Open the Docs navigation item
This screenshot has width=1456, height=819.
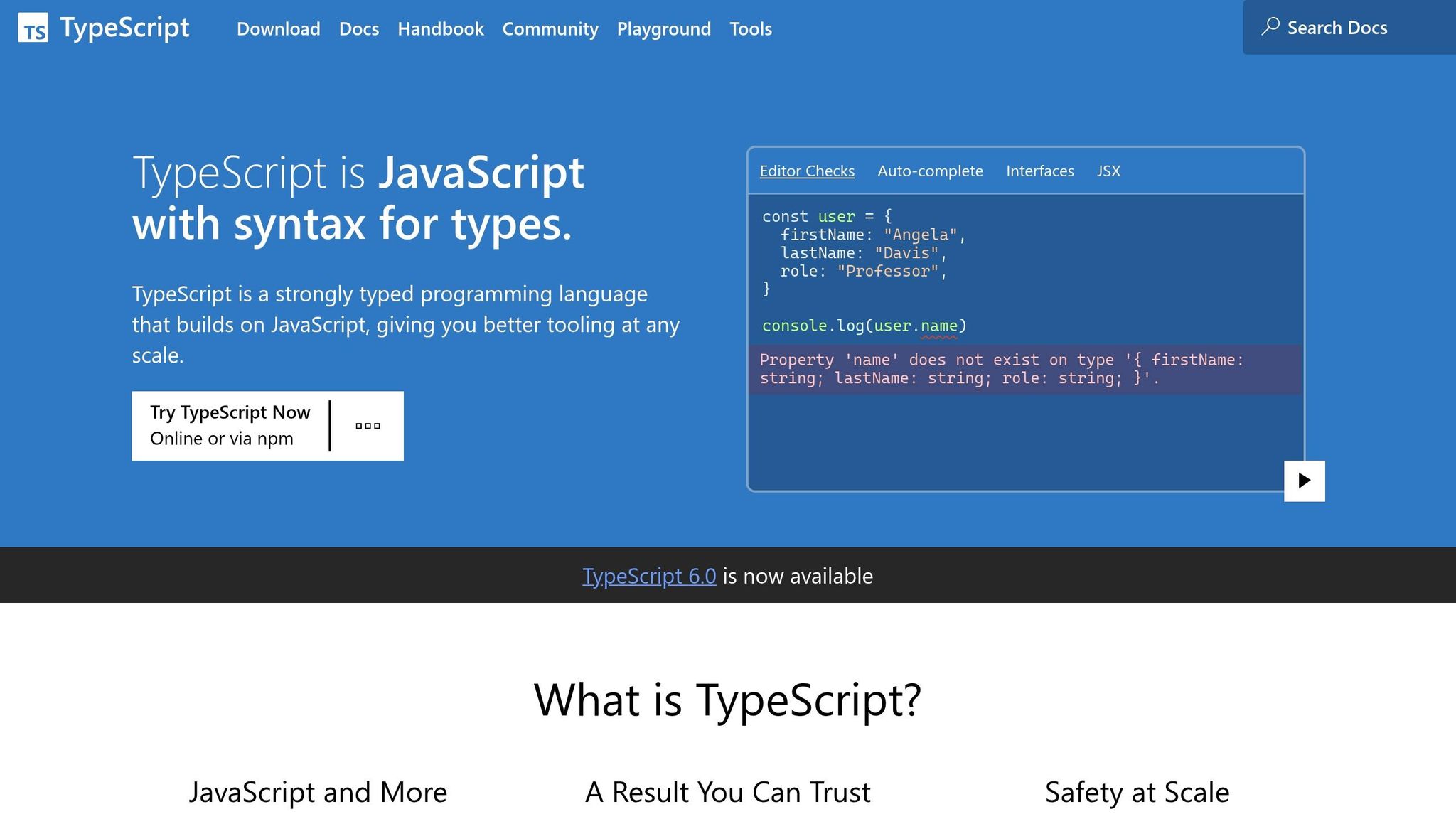pyautogui.click(x=359, y=29)
